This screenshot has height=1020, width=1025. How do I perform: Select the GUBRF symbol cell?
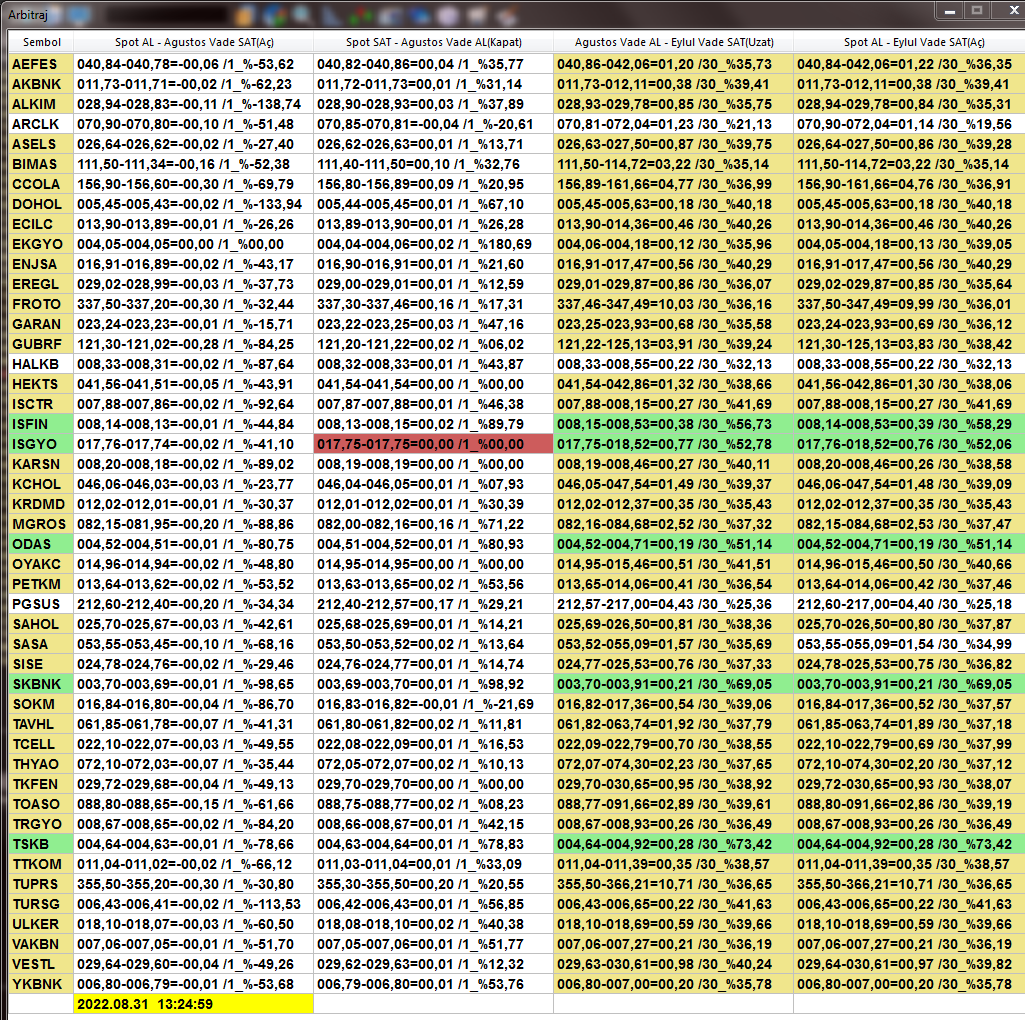click(x=41, y=344)
